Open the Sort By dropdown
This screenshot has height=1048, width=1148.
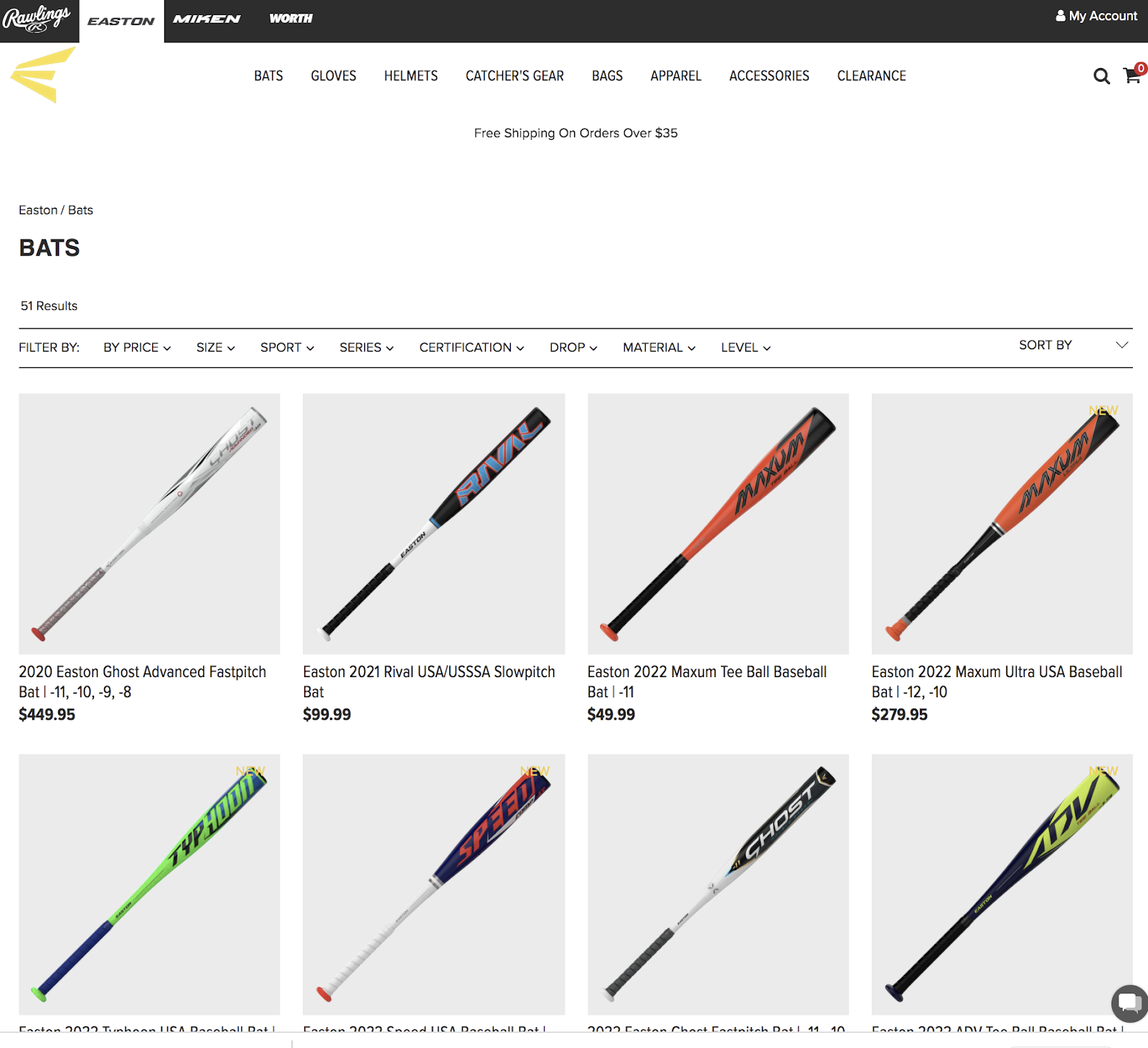[x=1073, y=345]
